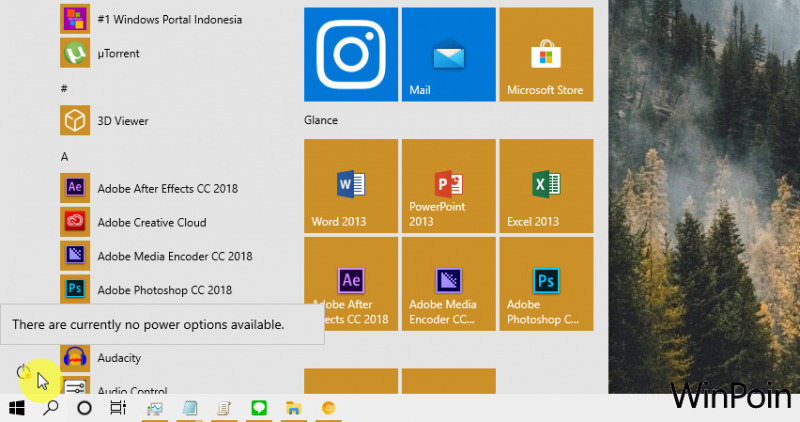Open Audacity from the app list
The height and width of the screenshot is (422, 800).
101,358
